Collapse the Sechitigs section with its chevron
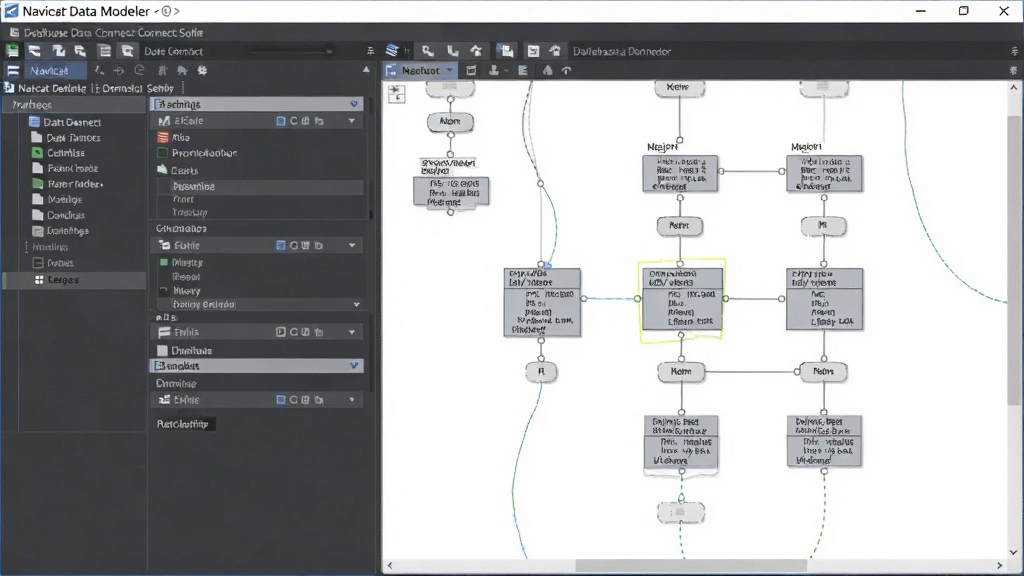This screenshot has height=576, width=1024. 354,104
